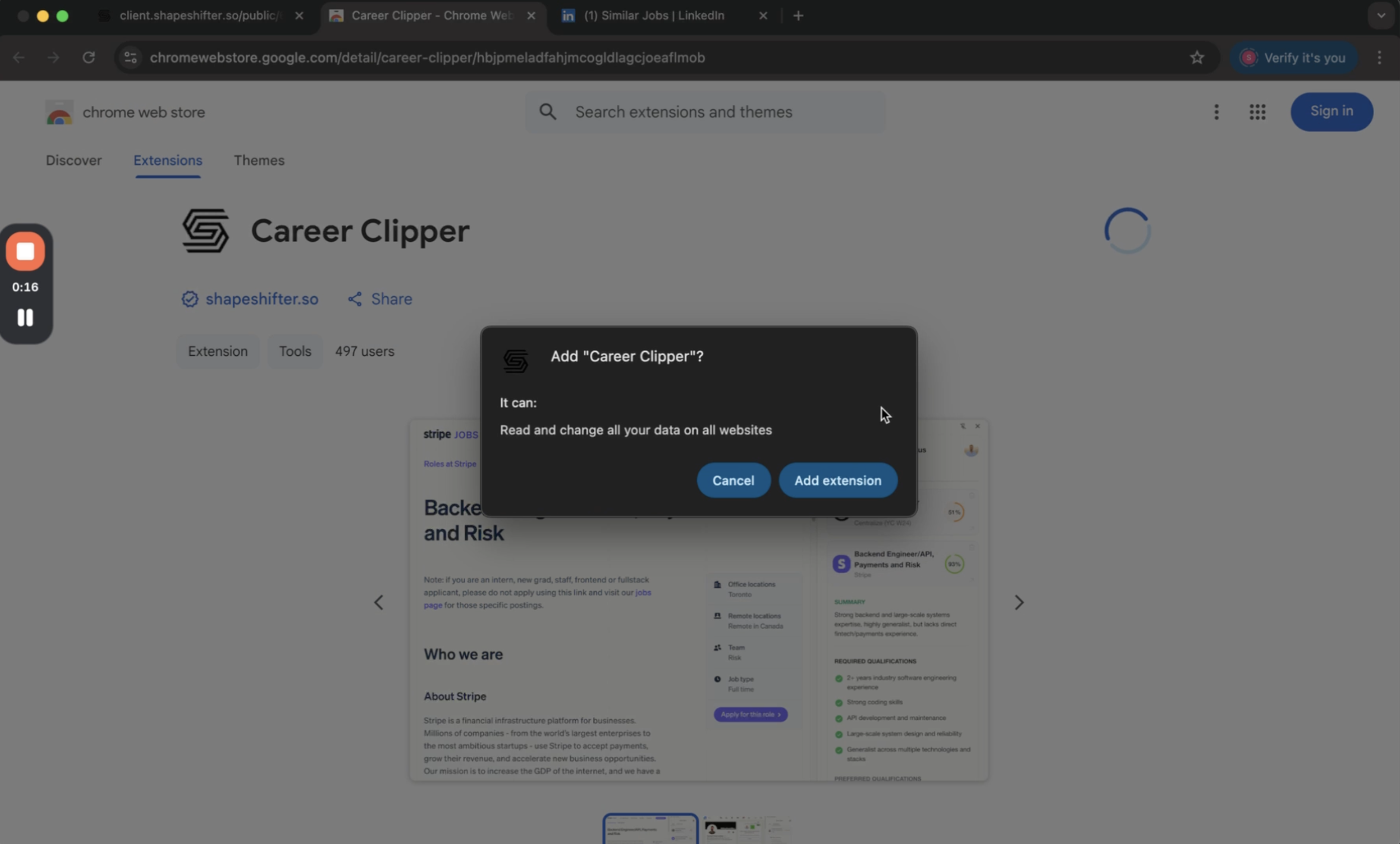This screenshot has width=1400, height=844.
Task: Click Add extension button in dialog
Action: click(x=837, y=480)
